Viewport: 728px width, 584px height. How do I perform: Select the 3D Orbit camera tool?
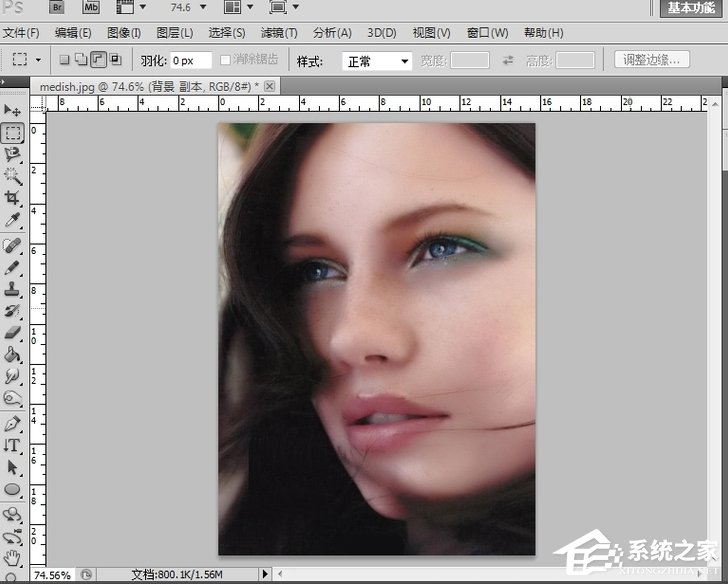coord(12,537)
